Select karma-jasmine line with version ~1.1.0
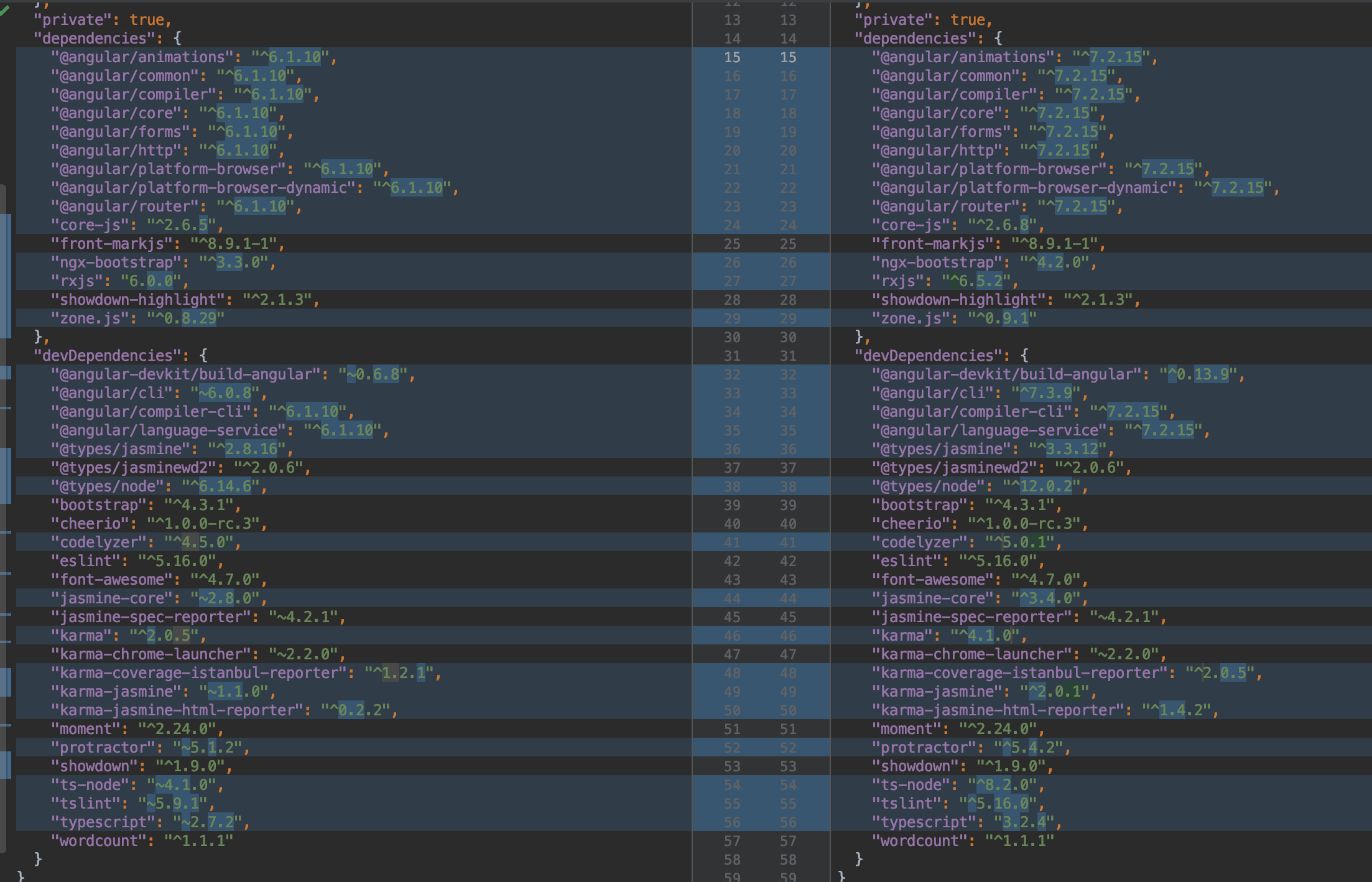This screenshot has height=882, width=1372. pyautogui.click(x=164, y=692)
